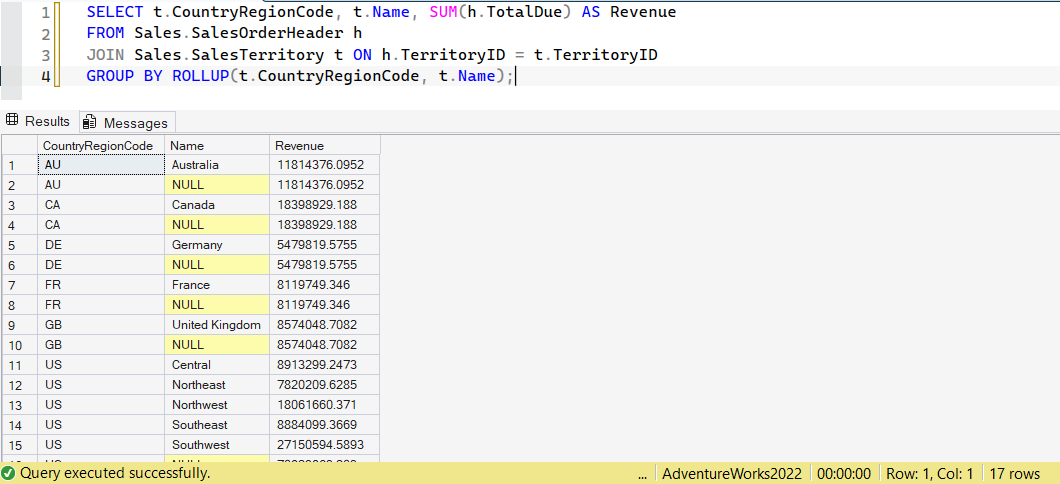Select results grid row header 15
The width and height of the screenshot is (1060, 484).
pos(20,445)
